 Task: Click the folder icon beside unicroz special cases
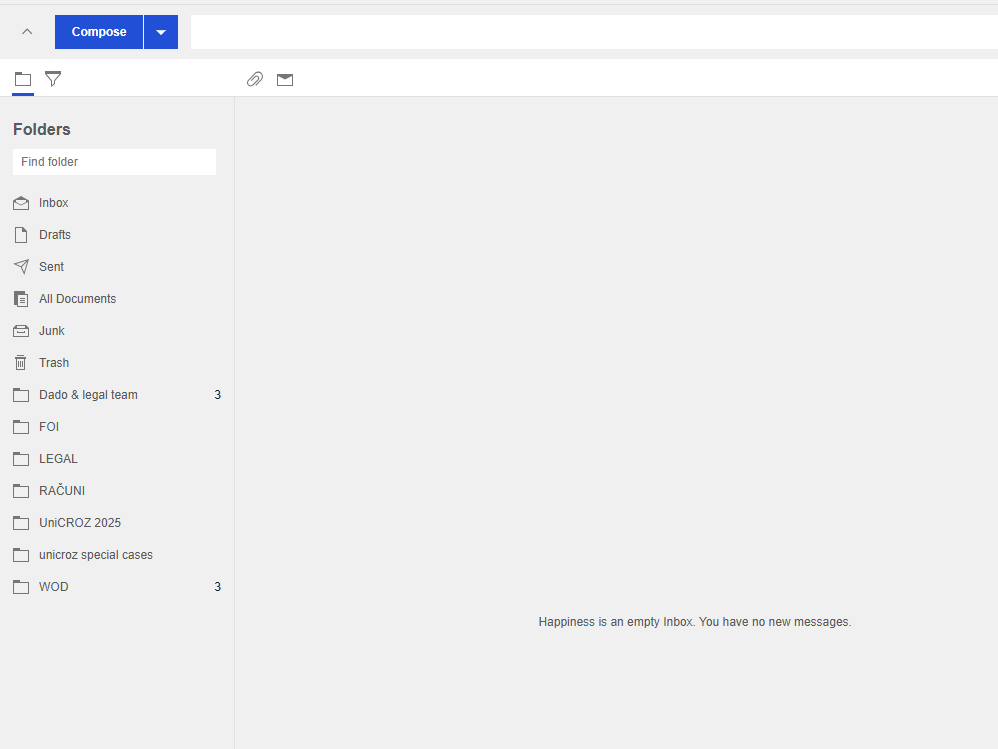[x=21, y=555]
